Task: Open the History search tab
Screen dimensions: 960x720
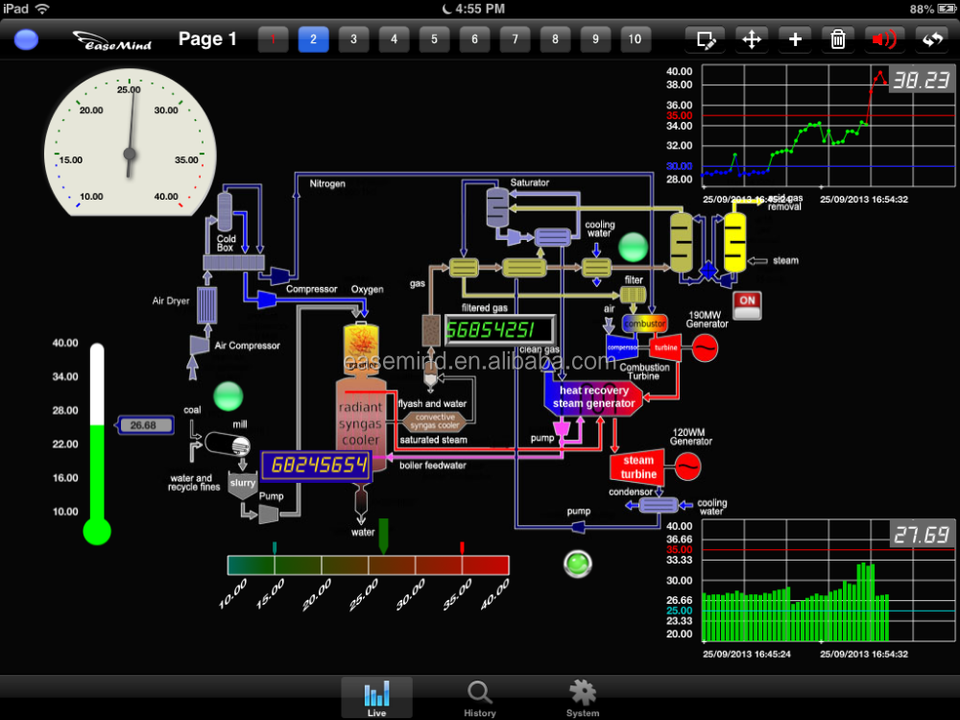Action: pos(480,698)
